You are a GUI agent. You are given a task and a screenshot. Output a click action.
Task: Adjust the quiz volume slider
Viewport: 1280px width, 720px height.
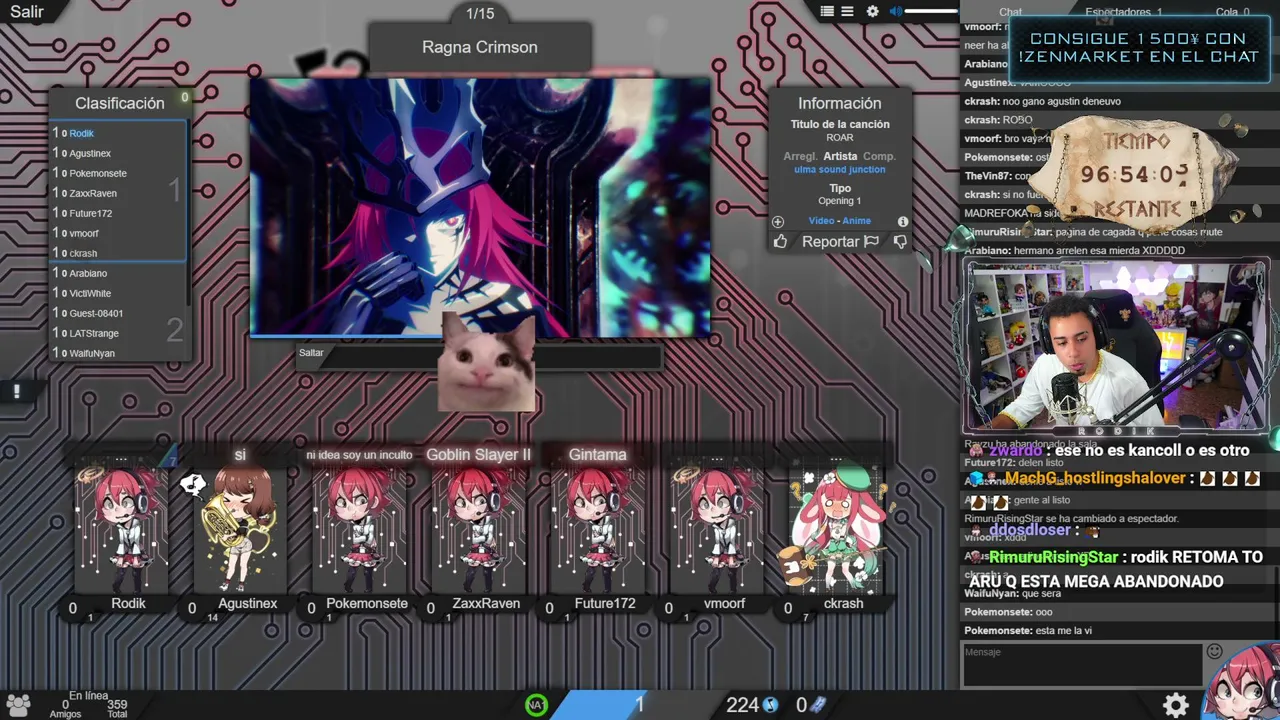pyautogui.click(x=931, y=11)
